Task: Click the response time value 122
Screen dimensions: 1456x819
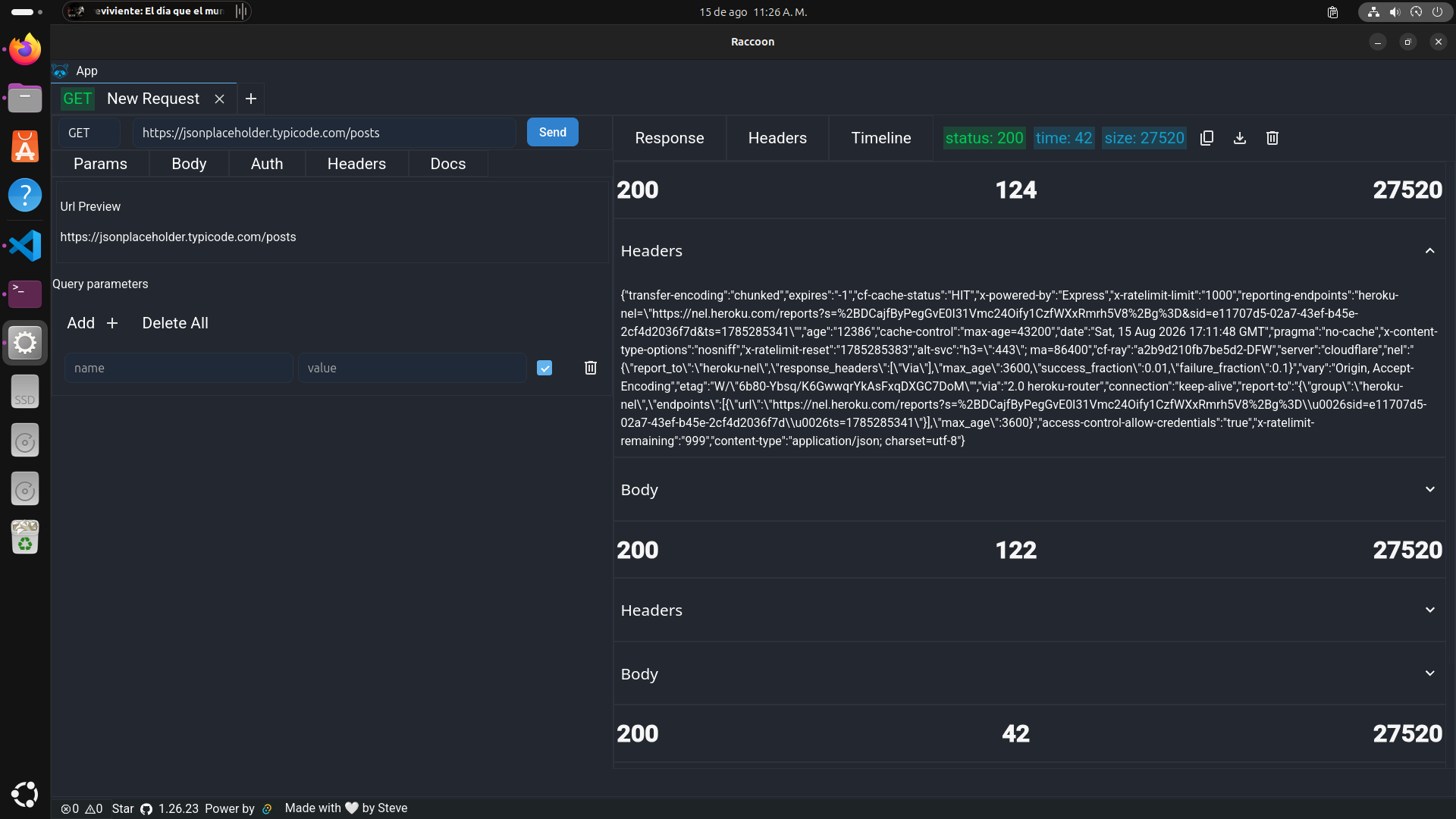Action: (1016, 550)
